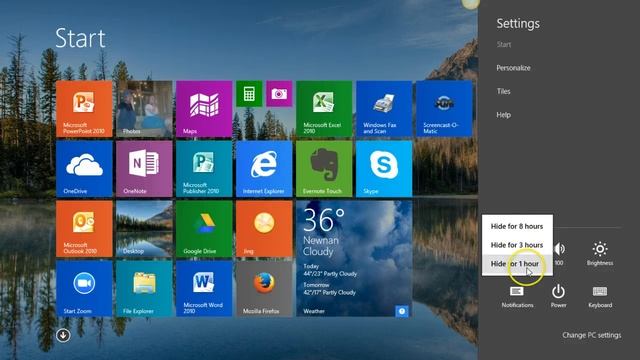Launch Internet Explorer tile
640x360 pixels.
264,169
